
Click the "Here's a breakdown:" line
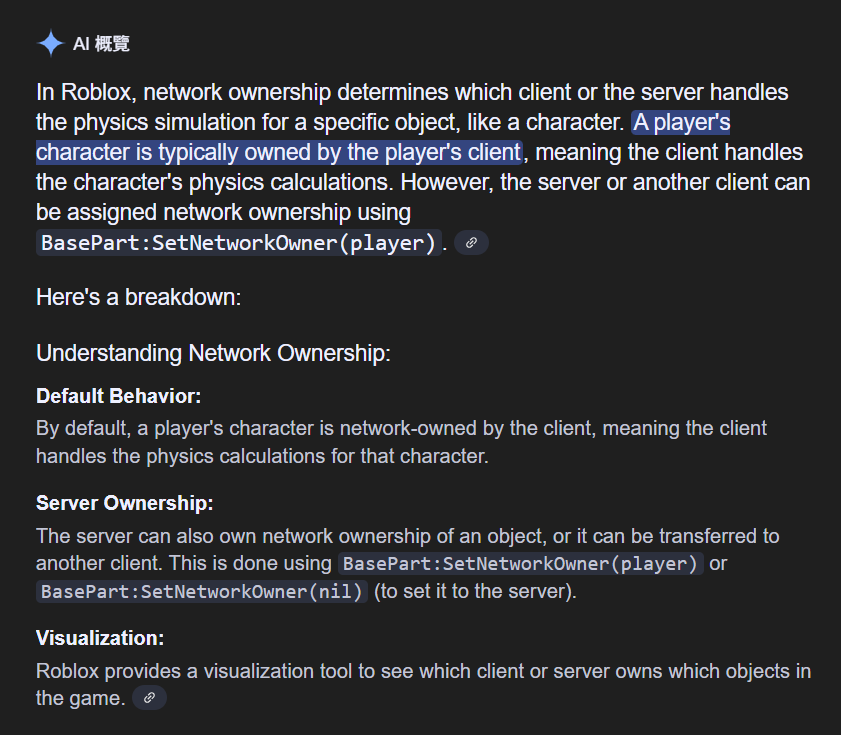pos(138,297)
